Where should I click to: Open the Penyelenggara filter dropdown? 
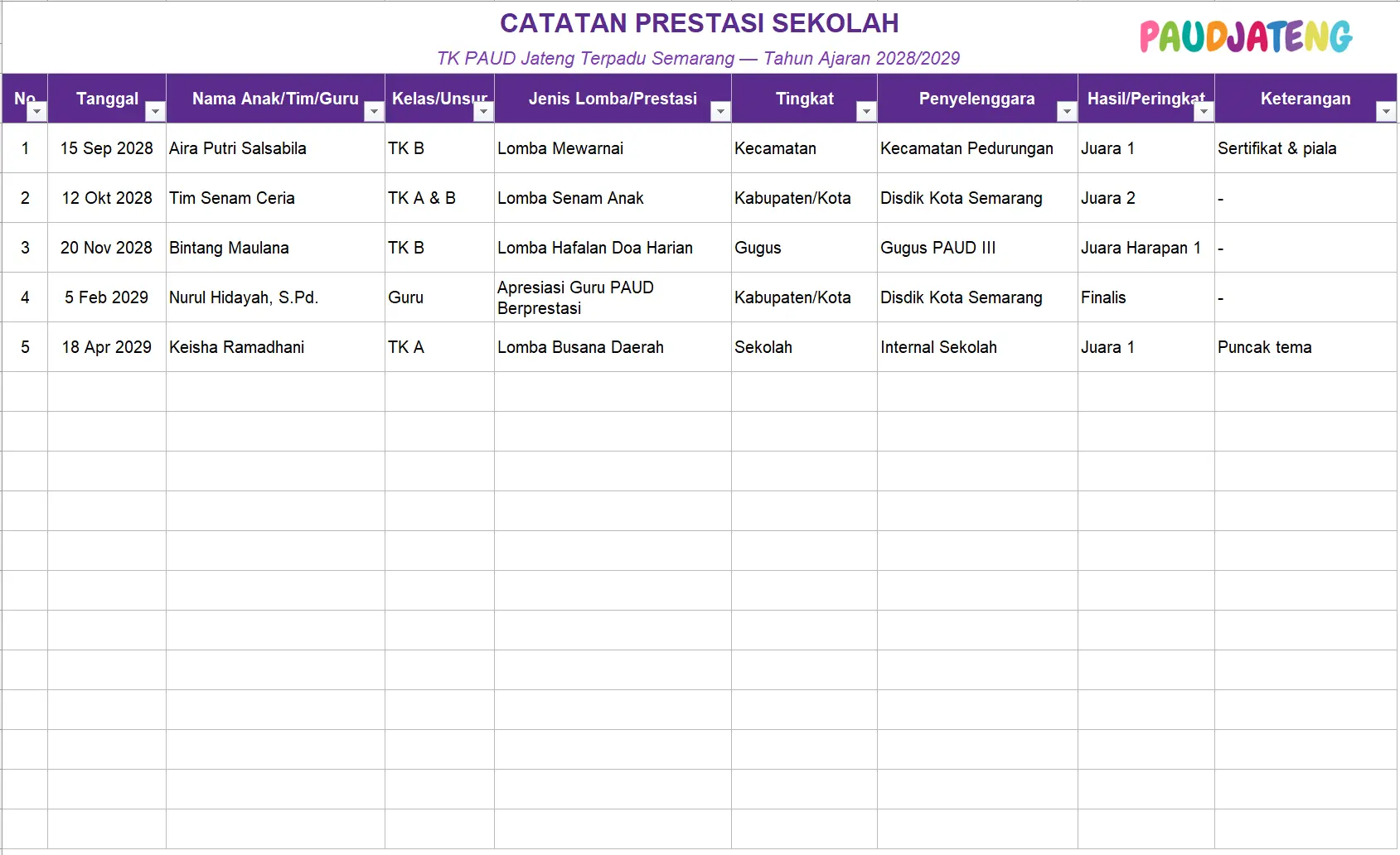click(x=1067, y=112)
